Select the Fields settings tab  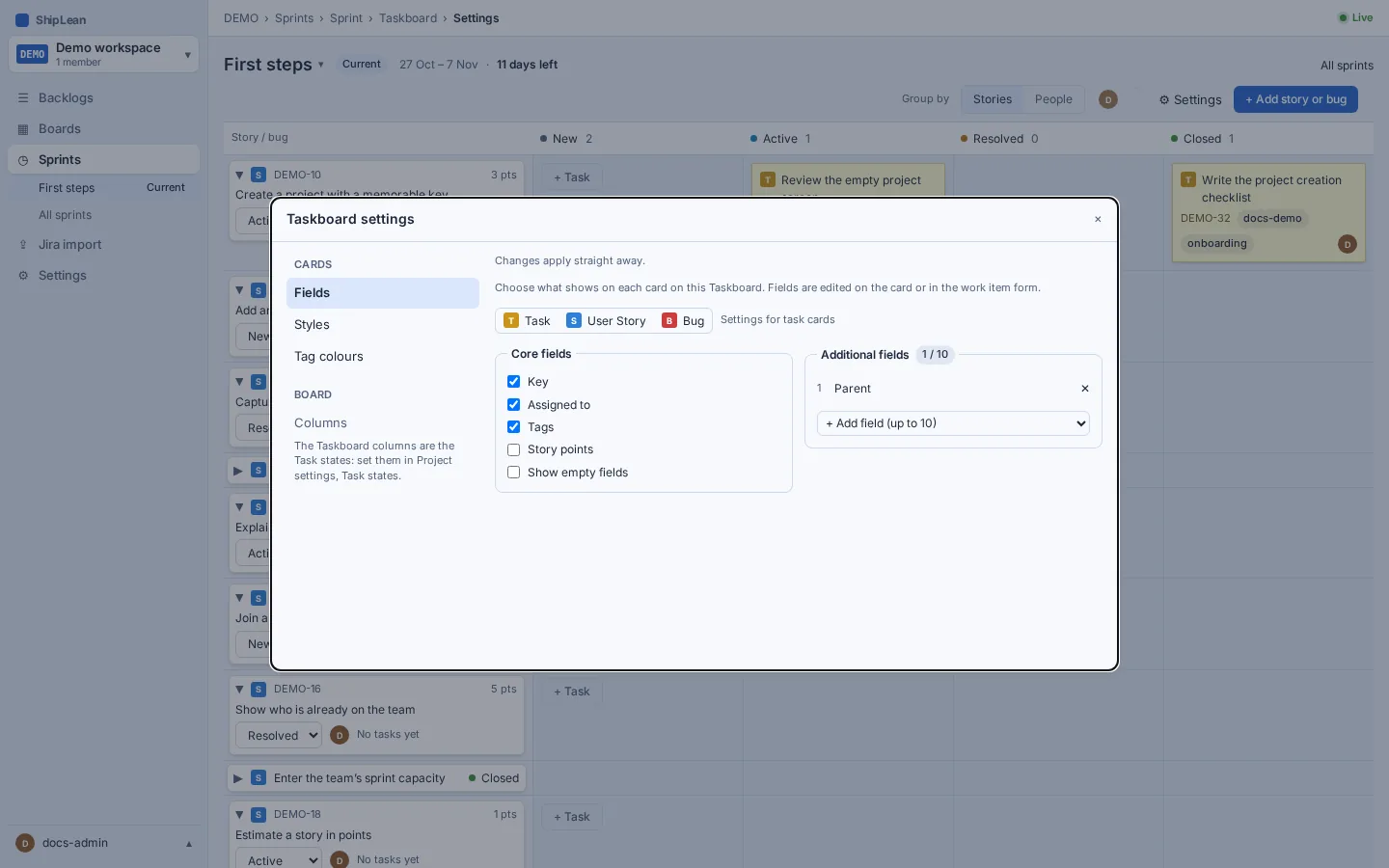tap(383, 293)
